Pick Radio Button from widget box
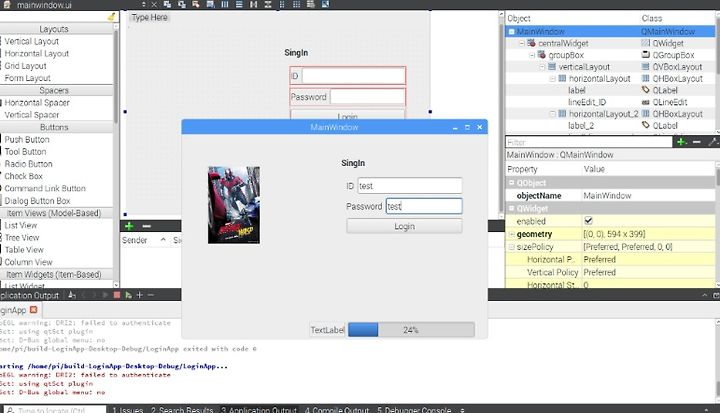720x413 pixels. pyautogui.click(x=28, y=164)
